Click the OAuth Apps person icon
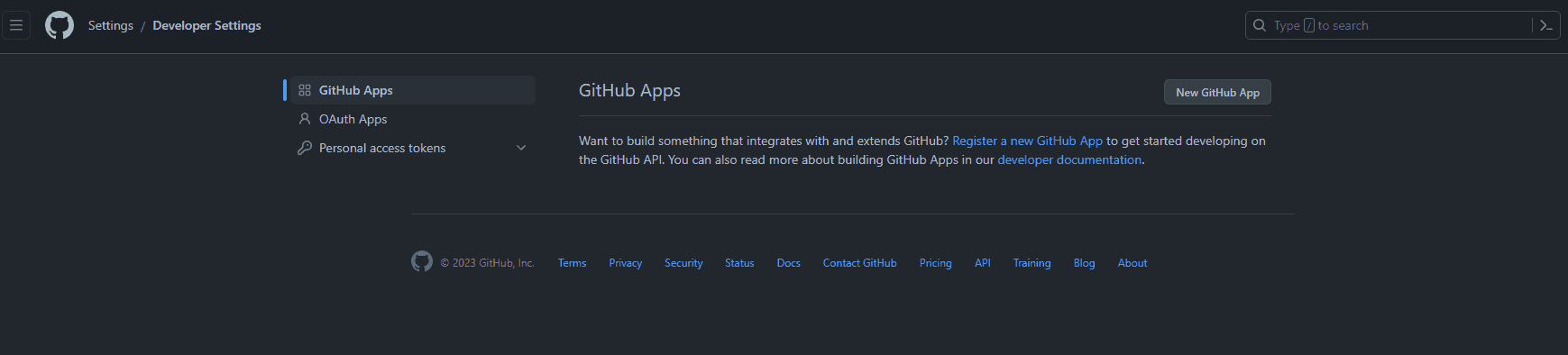 tap(305, 119)
